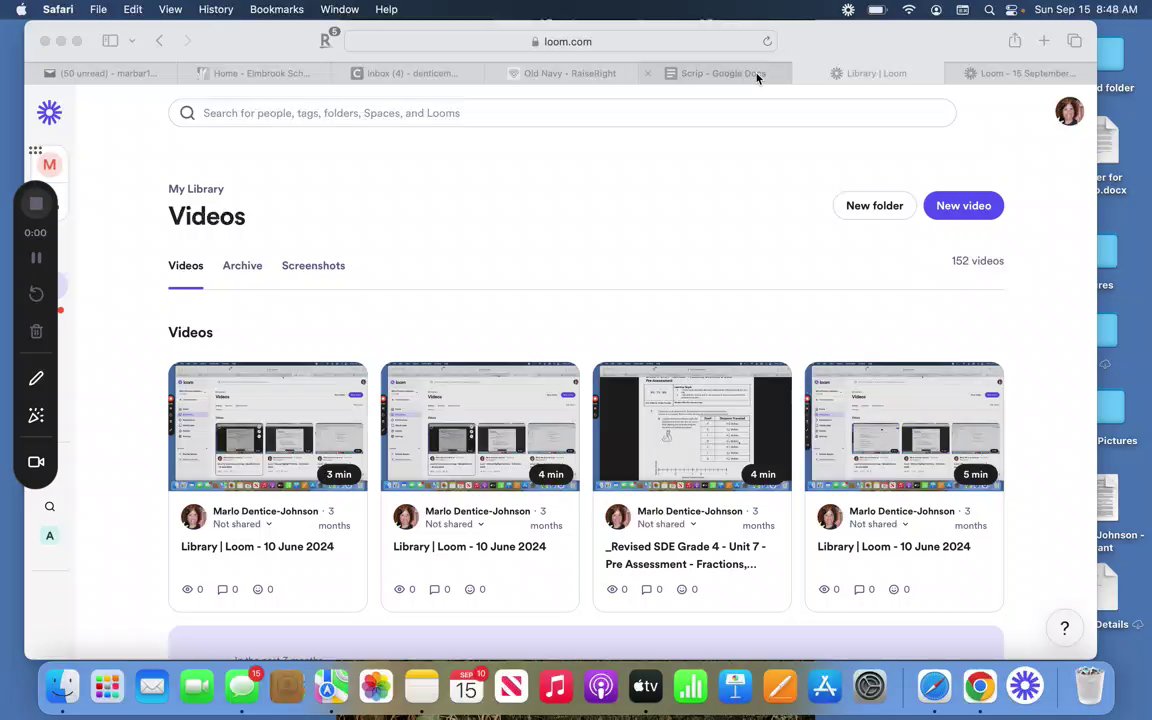Screen dimensions: 1152x720
Task: Switch to Loom - 15 September tab
Action: point(1020,73)
